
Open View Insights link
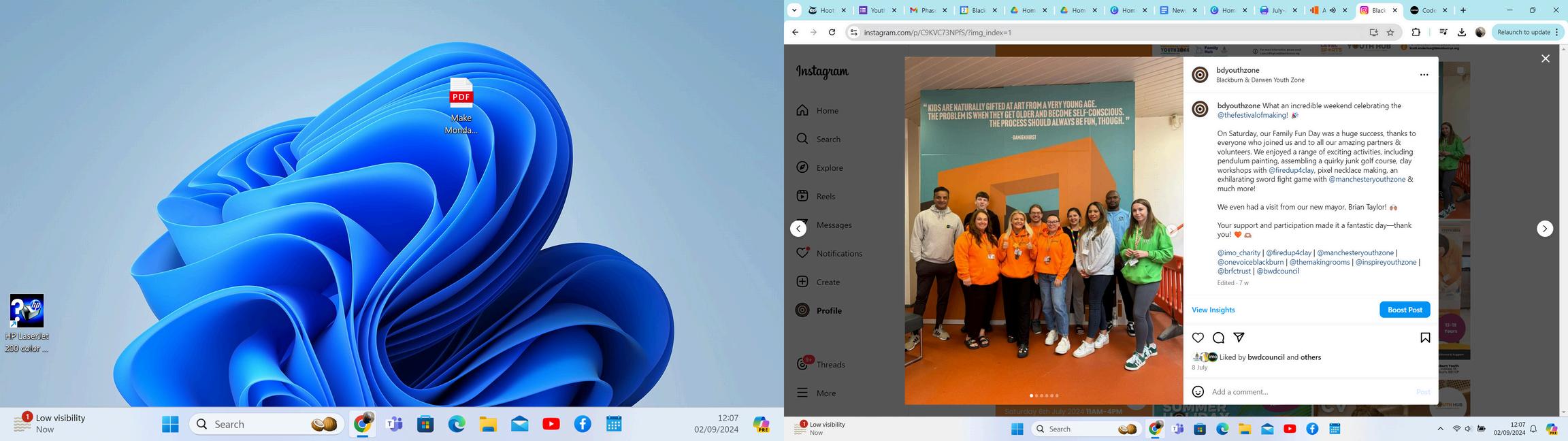1213,310
